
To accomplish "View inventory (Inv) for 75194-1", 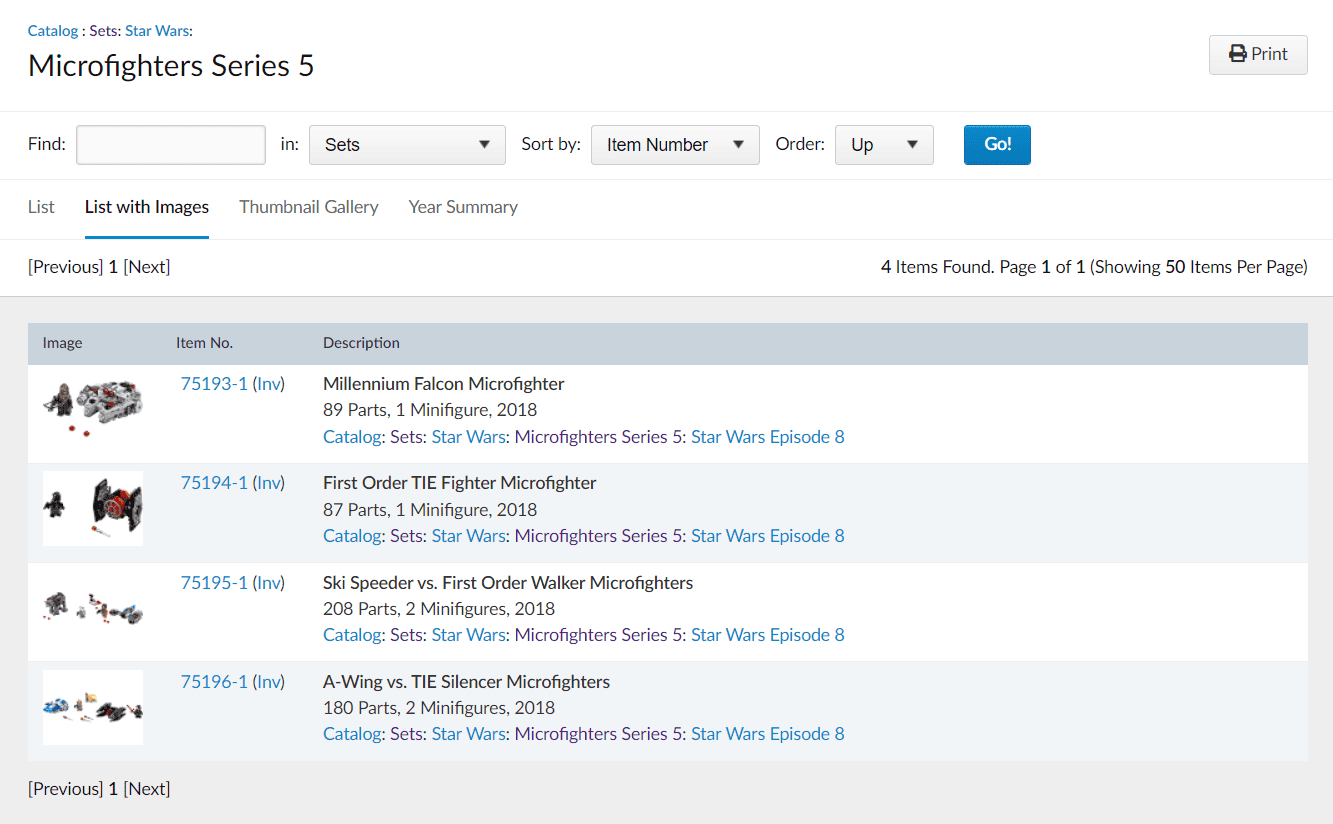I will click(268, 483).
